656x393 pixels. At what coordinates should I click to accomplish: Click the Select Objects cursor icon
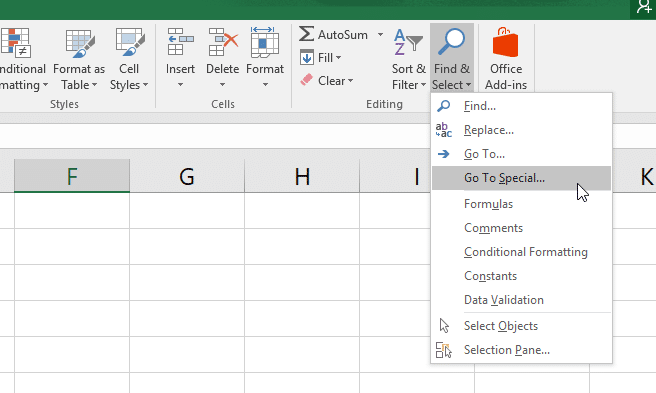444,326
